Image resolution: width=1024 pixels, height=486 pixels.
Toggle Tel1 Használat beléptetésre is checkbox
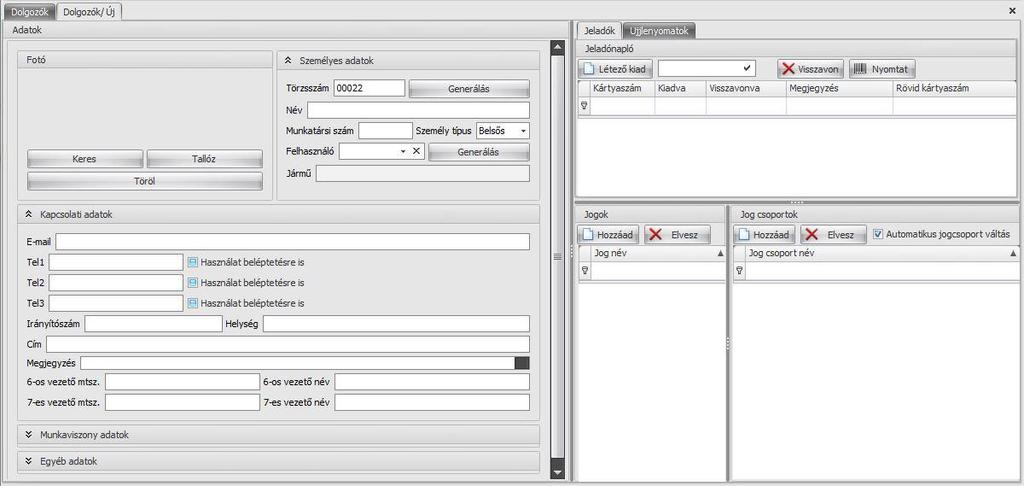(193, 262)
